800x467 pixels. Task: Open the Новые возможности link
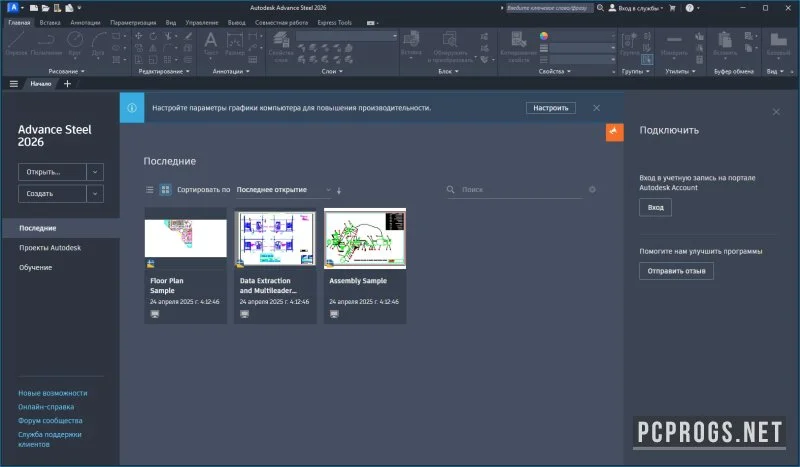[53, 393]
